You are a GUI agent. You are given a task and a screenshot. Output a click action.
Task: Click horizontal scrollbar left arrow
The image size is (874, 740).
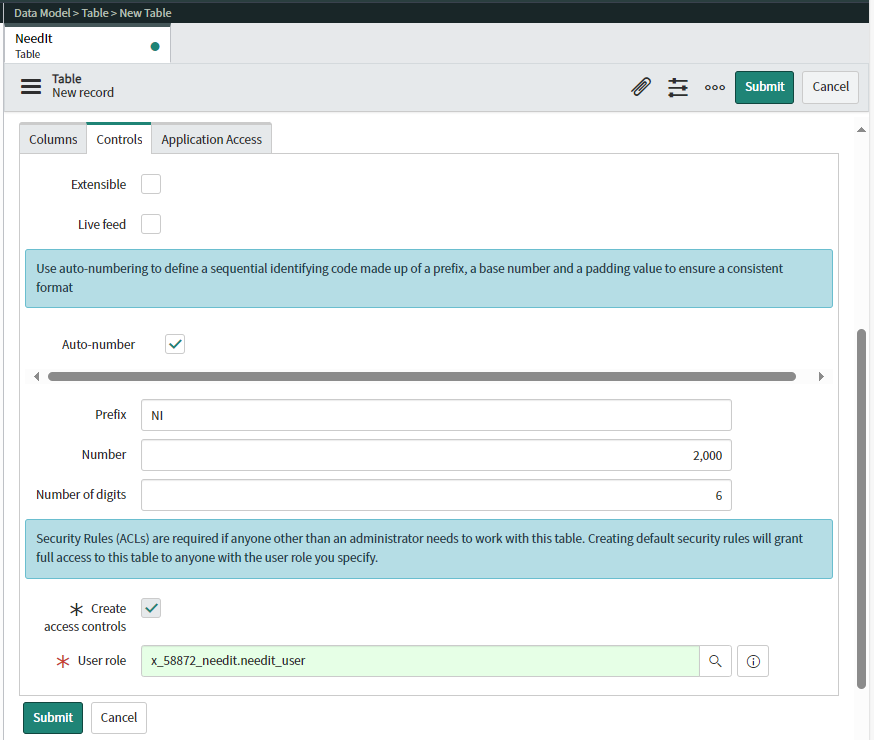point(36,377)
